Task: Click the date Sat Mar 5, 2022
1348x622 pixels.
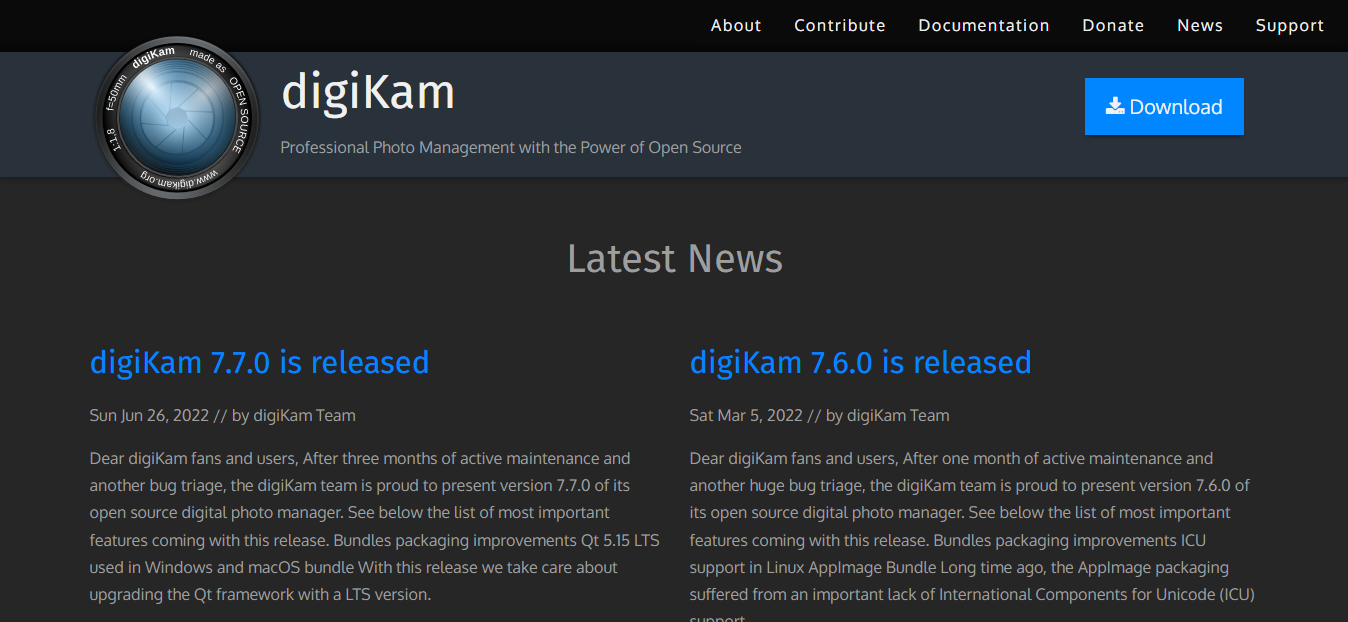Action: [x=746, y=415]
